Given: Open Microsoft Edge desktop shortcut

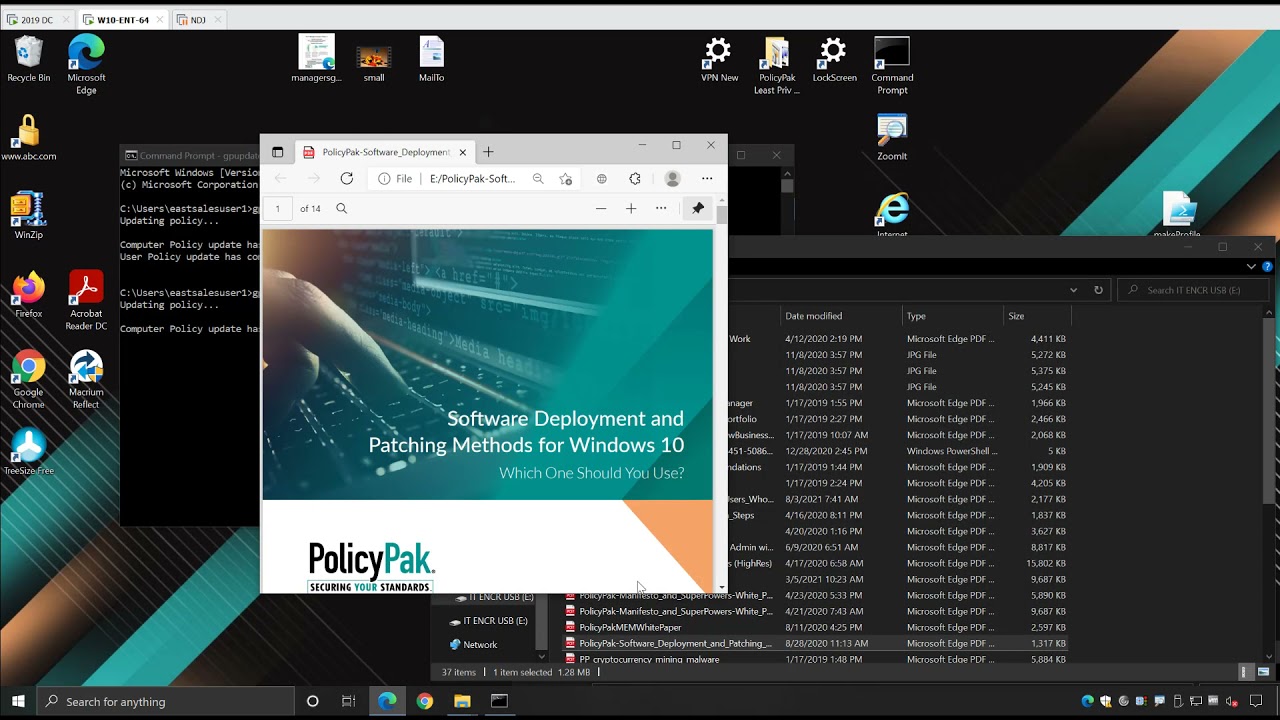Looking at the screenshot, I should [x=86, y=65].
